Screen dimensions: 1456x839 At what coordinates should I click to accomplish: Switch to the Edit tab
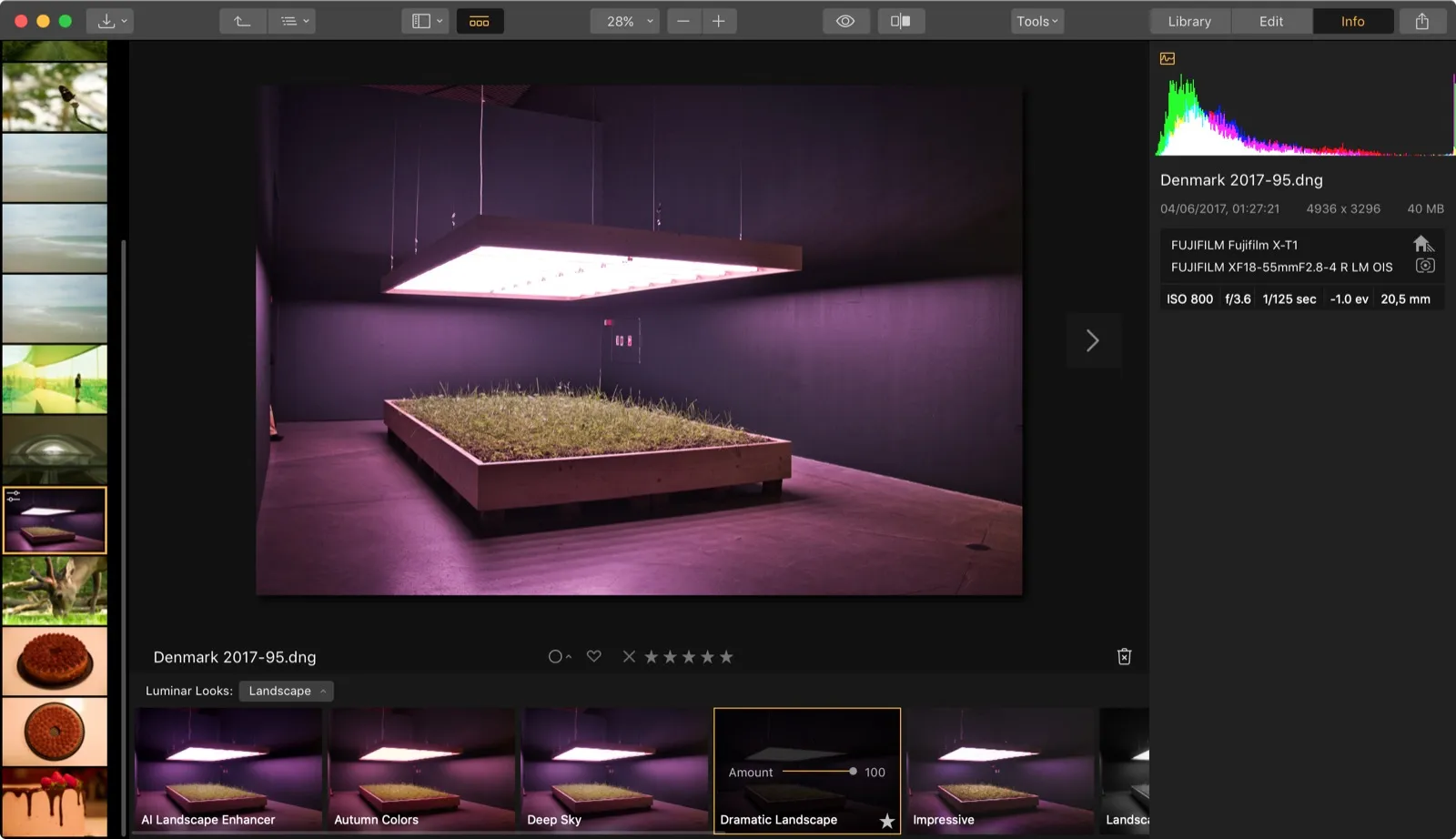(1270, 21)
